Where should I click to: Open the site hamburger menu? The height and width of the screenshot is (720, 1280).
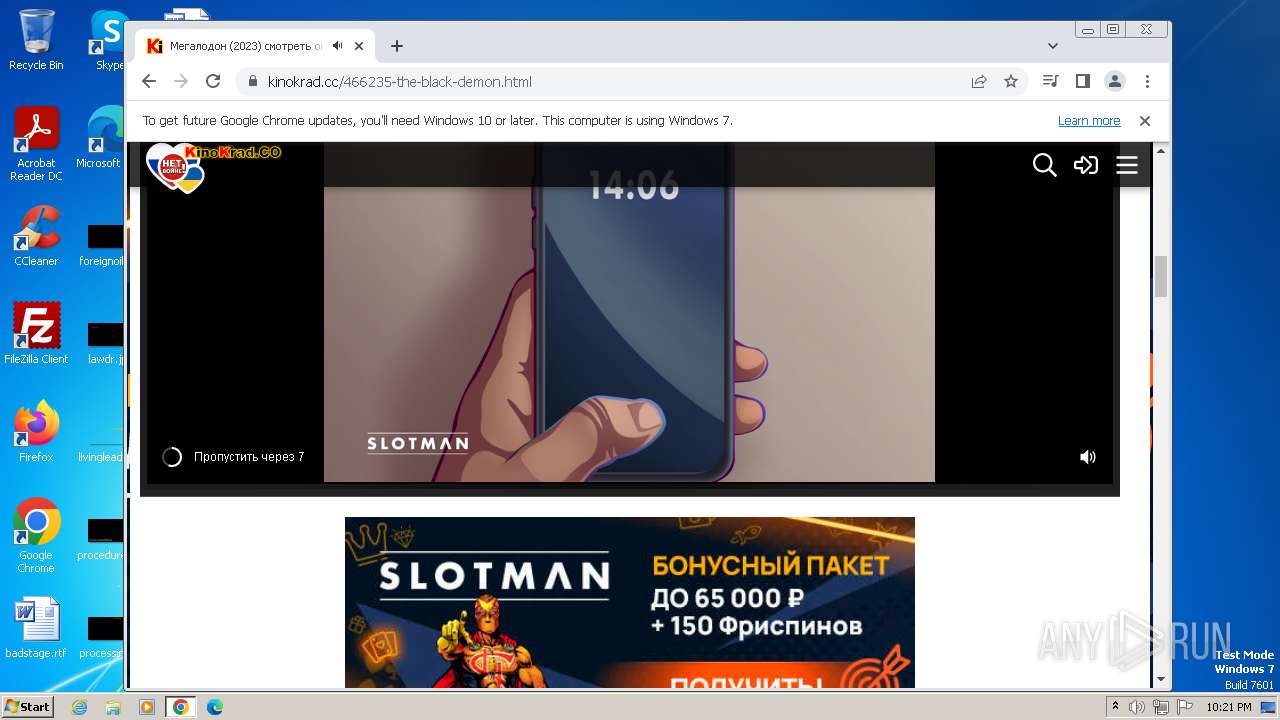(1127, 165)
